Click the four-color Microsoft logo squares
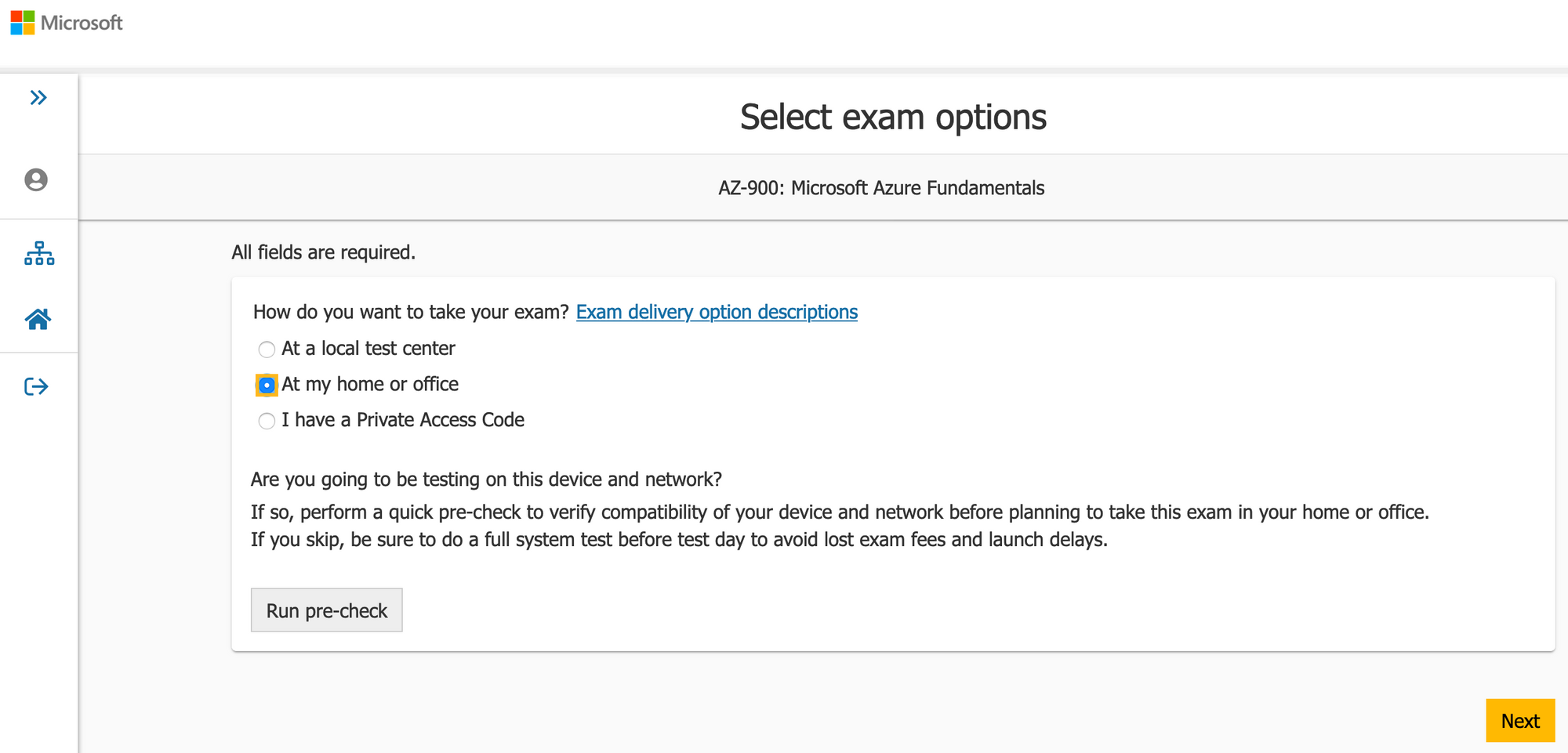This screenshot has height=753, width=1568. tap(23, 23)
